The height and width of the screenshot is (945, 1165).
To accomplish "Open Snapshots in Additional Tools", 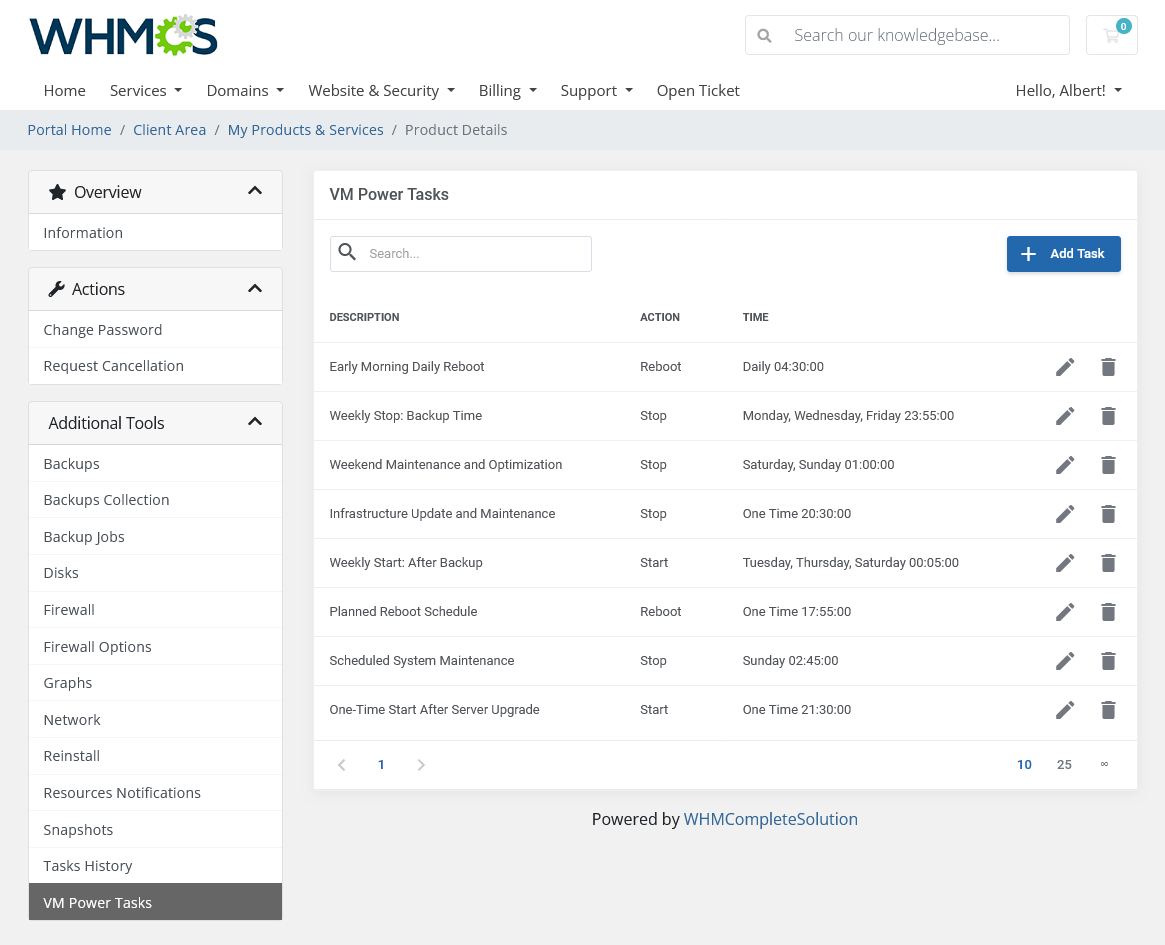I will [x=78, y=830].
